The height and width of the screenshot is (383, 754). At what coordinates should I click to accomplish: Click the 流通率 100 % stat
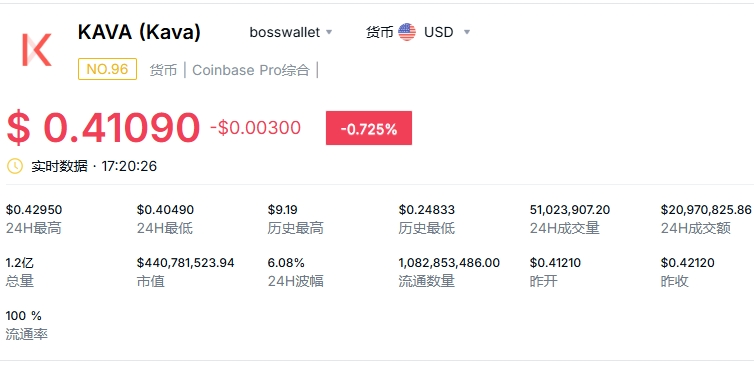[24, 316]
